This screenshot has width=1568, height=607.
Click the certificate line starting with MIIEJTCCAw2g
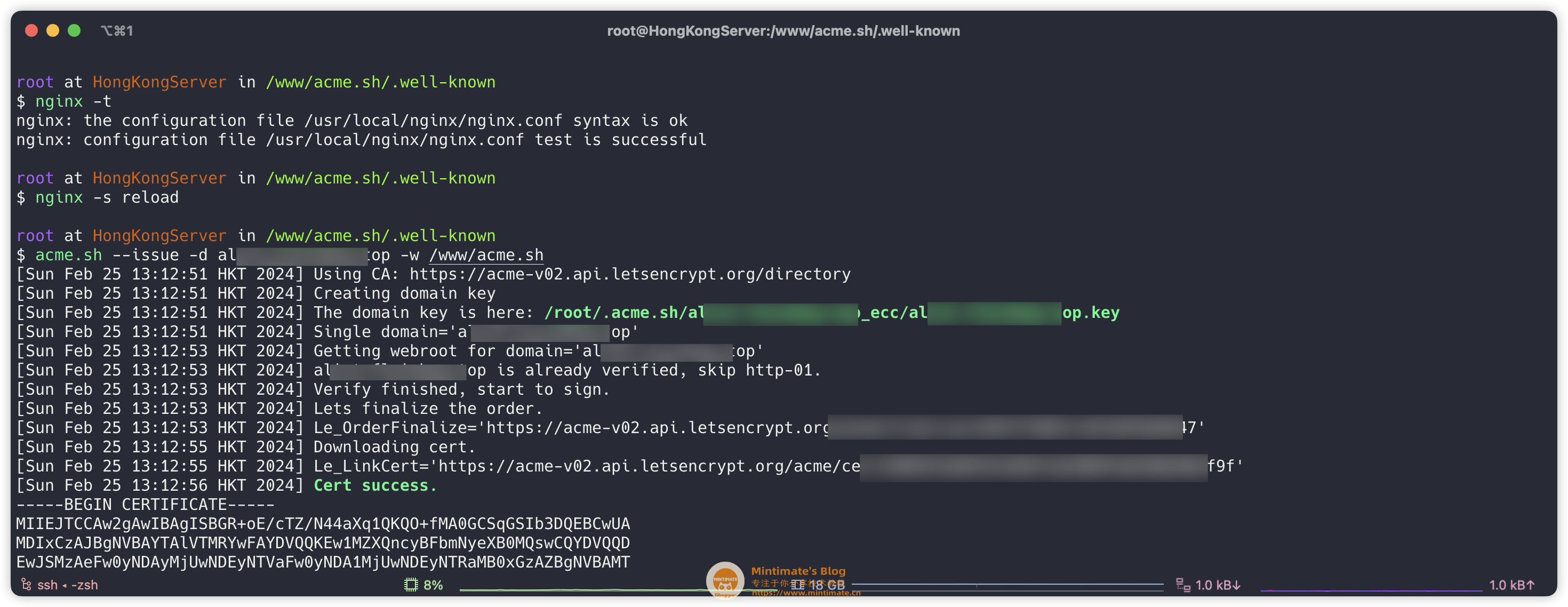click(x=323, y=524)
